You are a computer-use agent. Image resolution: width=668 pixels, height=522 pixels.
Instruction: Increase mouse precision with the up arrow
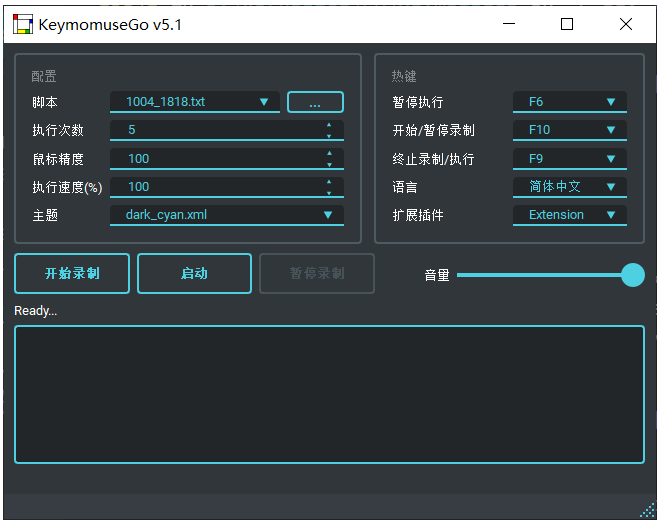click(x=329, y=153)
